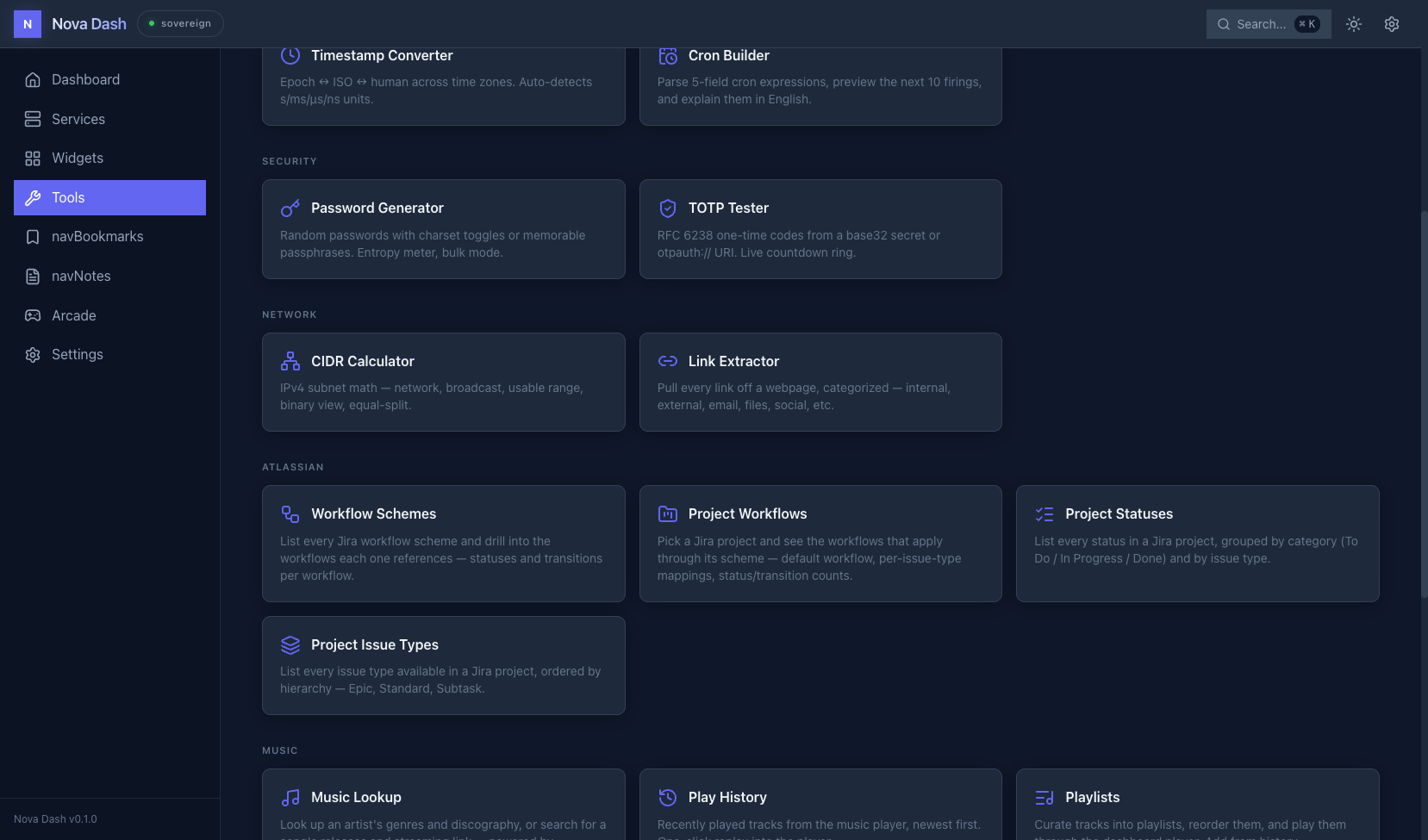
Task: Open Playlists title
Action: 1093,798
